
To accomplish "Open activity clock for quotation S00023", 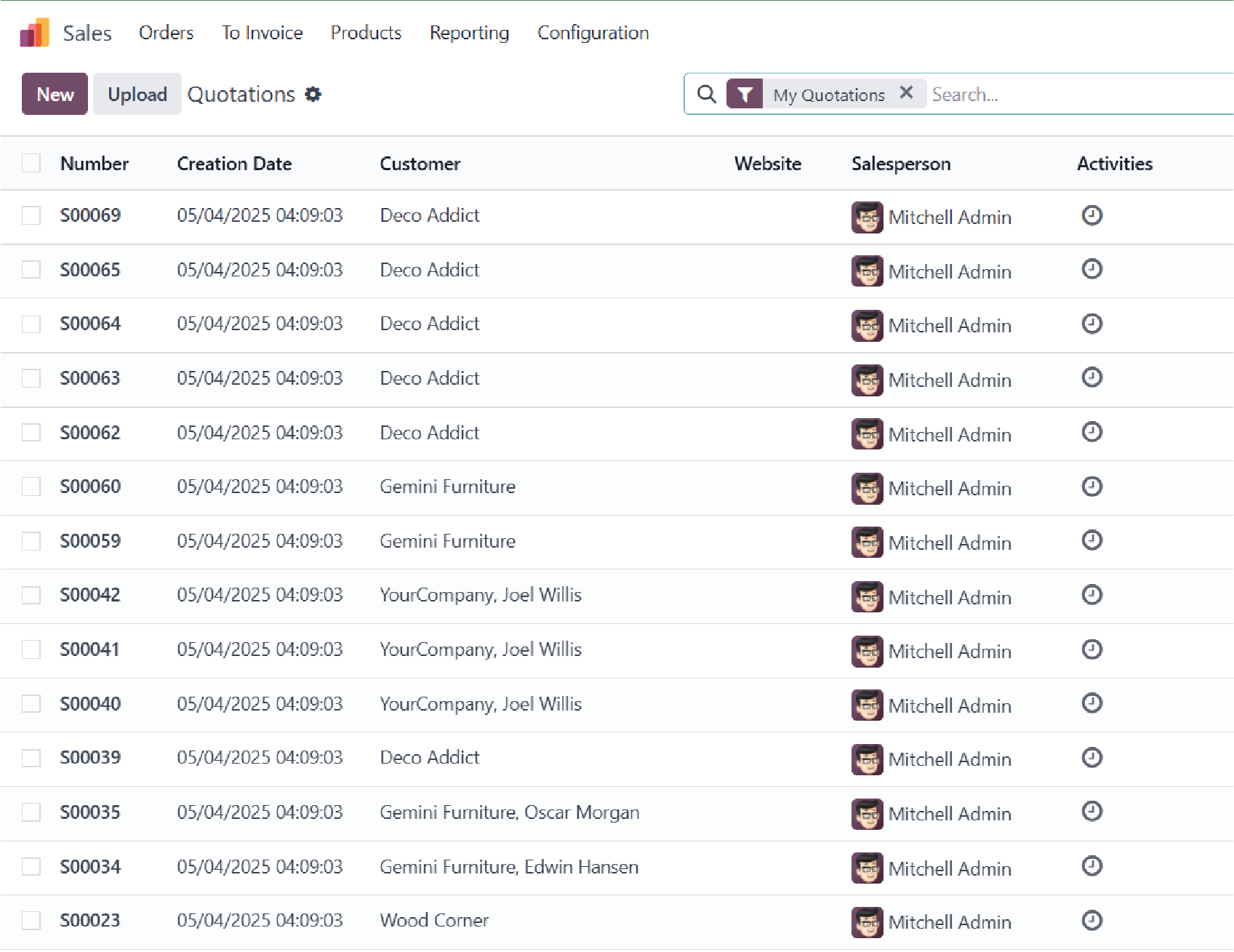I will click(x=1091, y=921).
